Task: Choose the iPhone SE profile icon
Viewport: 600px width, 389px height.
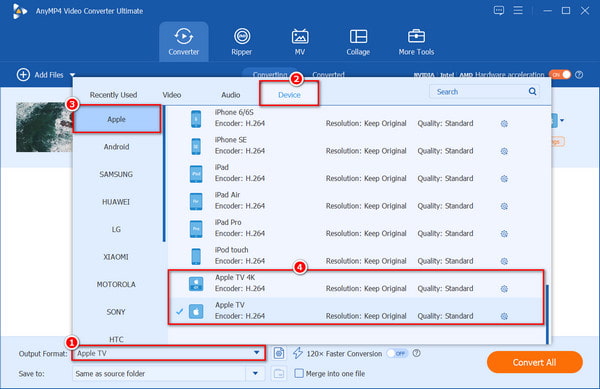Action: click(196, 146)
